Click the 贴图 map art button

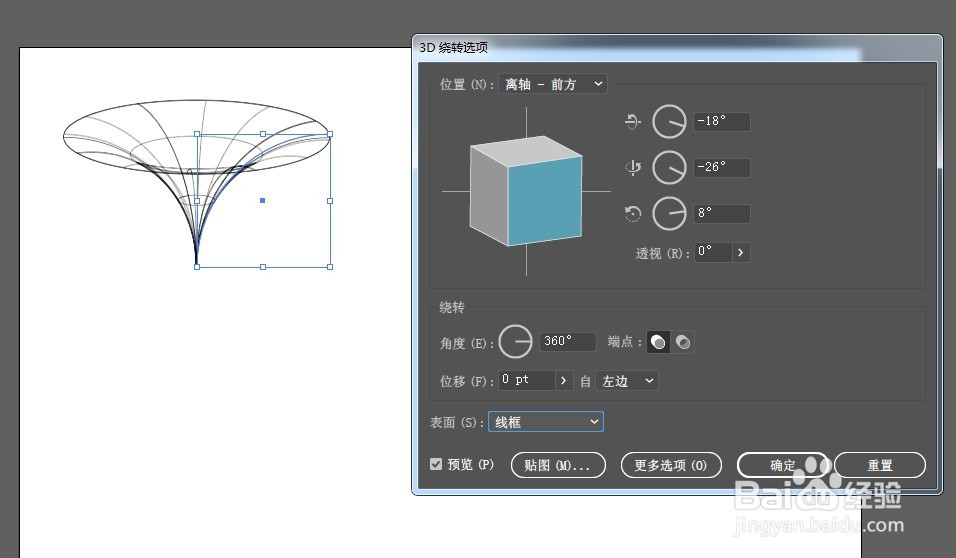tap(558, 465)
